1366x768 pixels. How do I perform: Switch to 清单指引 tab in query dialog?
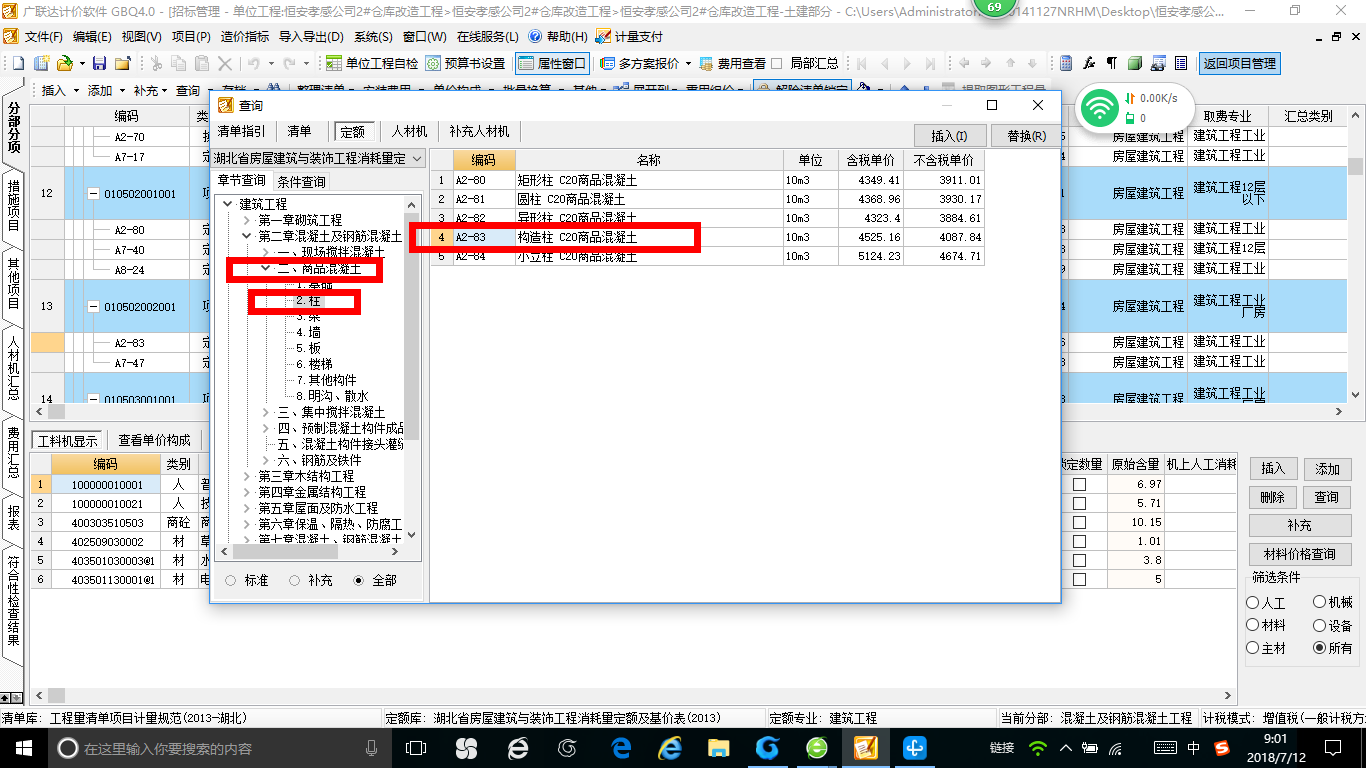[x=242, y=131]
